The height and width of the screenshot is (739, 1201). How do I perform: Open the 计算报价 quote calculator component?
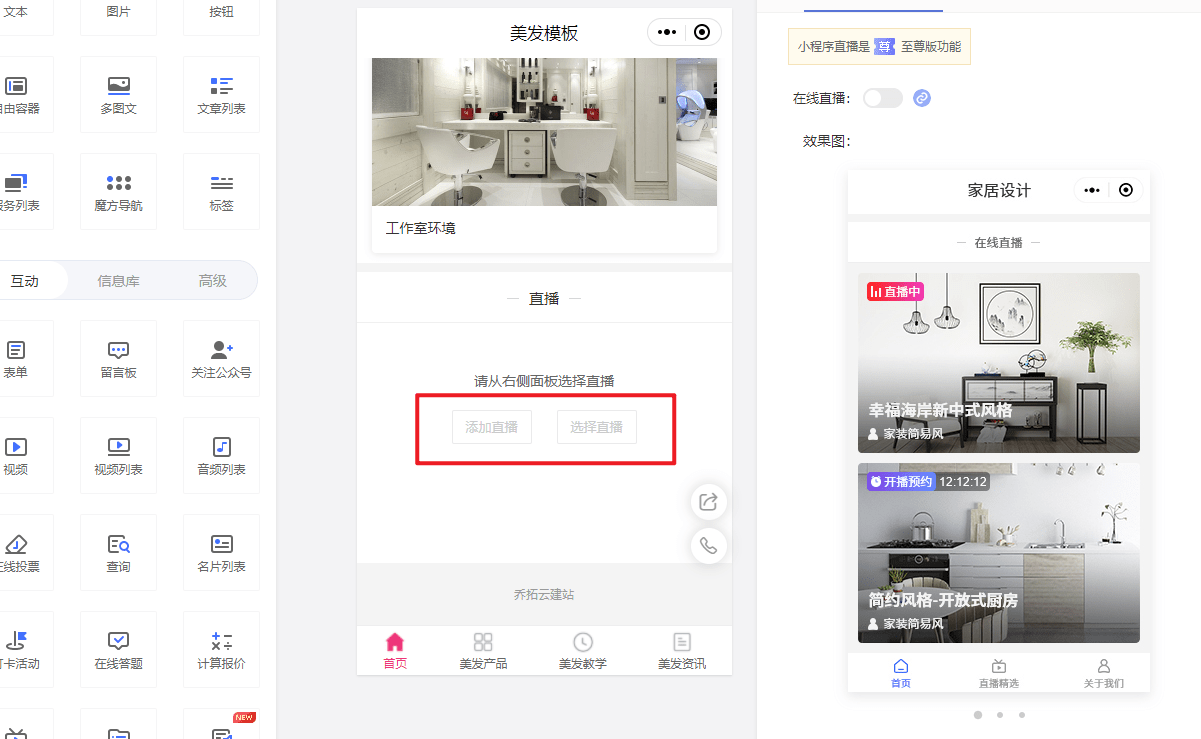[x=221, y=649]
